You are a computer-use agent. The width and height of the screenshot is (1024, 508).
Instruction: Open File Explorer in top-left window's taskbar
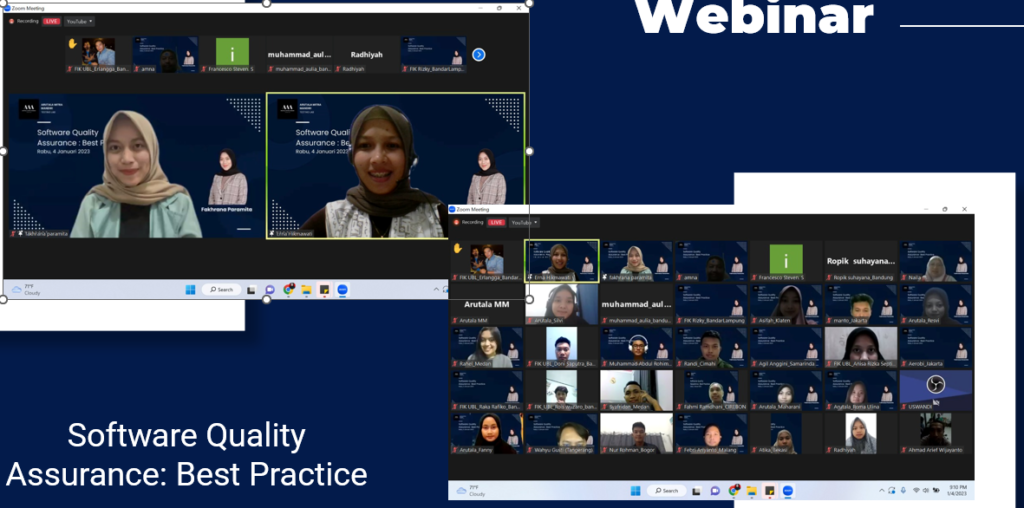click(306, 290)
